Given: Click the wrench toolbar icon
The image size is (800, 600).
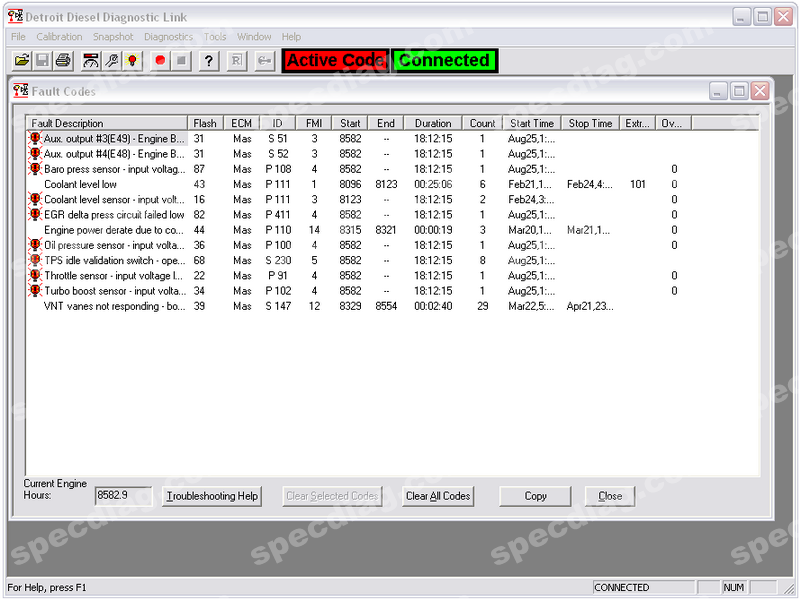Looking at the screenshot, I should click(112, 61).
